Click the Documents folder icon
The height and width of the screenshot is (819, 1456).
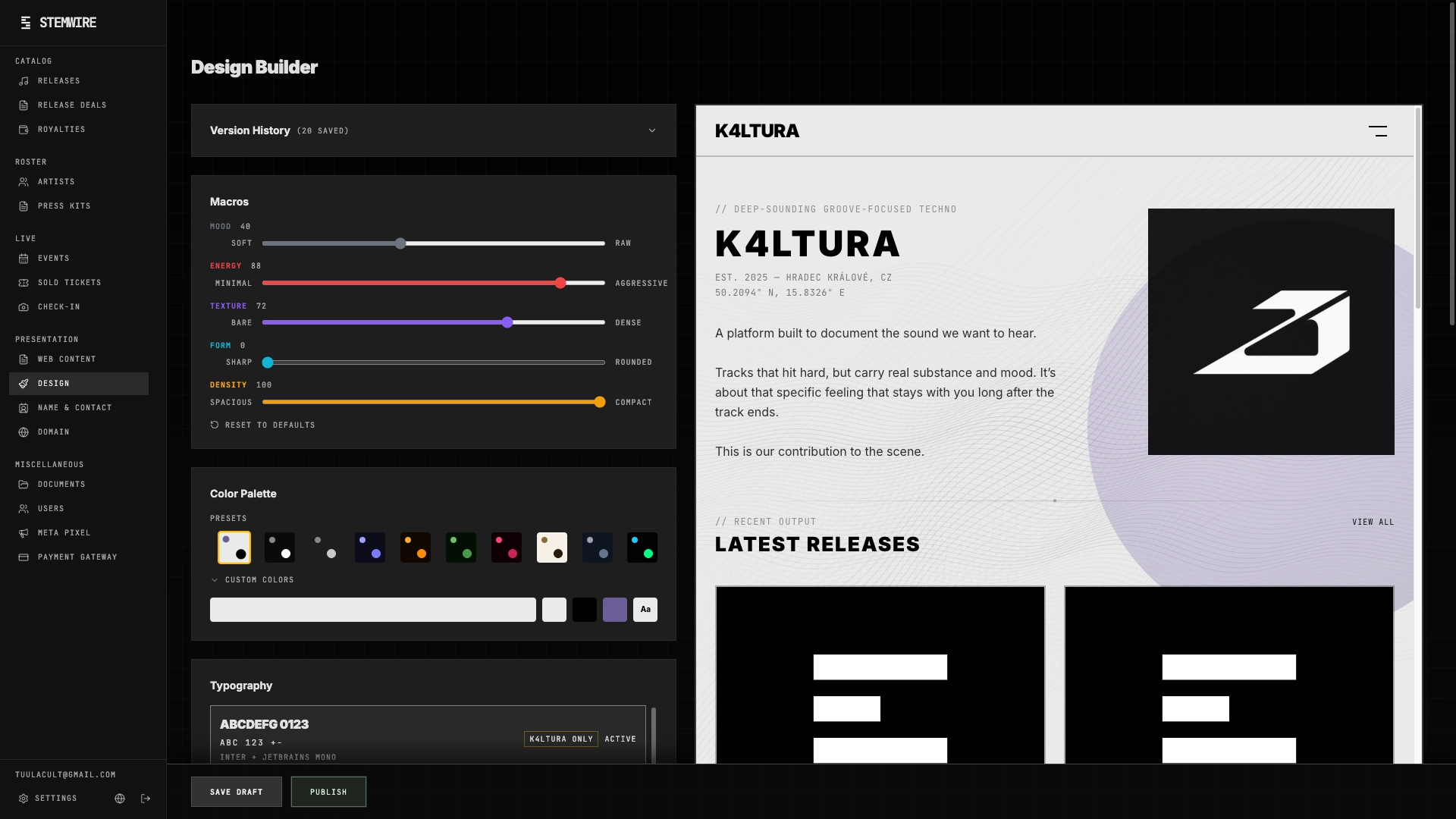pos(24,485)
